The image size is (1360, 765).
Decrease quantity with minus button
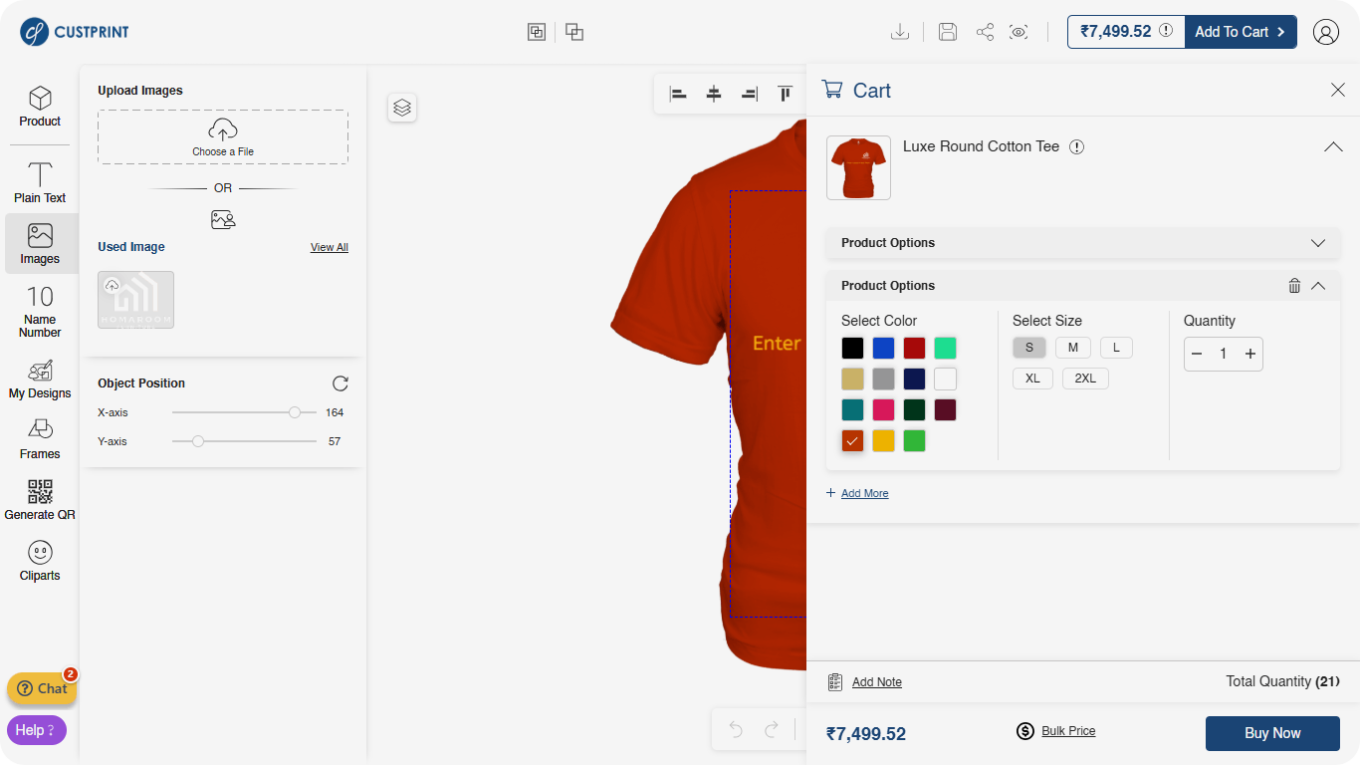(x=1197, y=354)
